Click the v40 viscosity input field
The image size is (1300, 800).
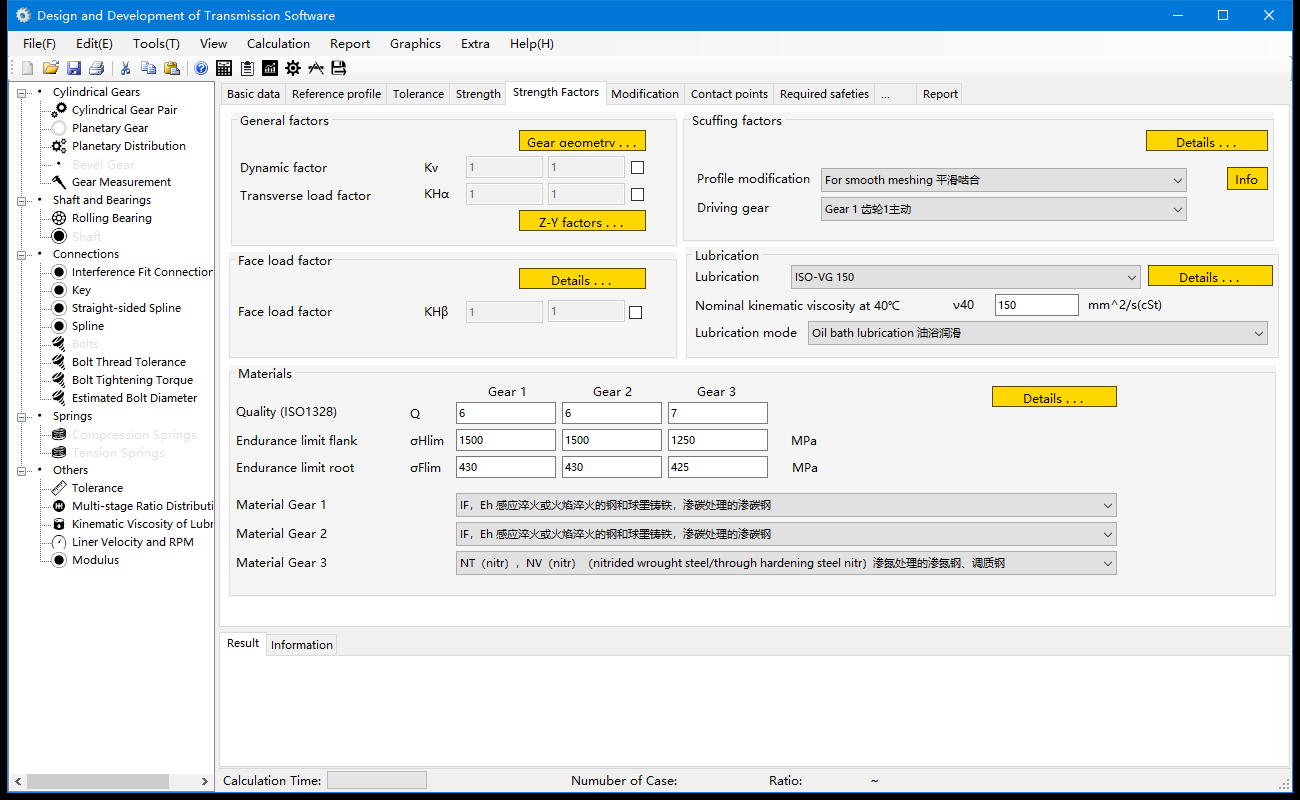1036,305
